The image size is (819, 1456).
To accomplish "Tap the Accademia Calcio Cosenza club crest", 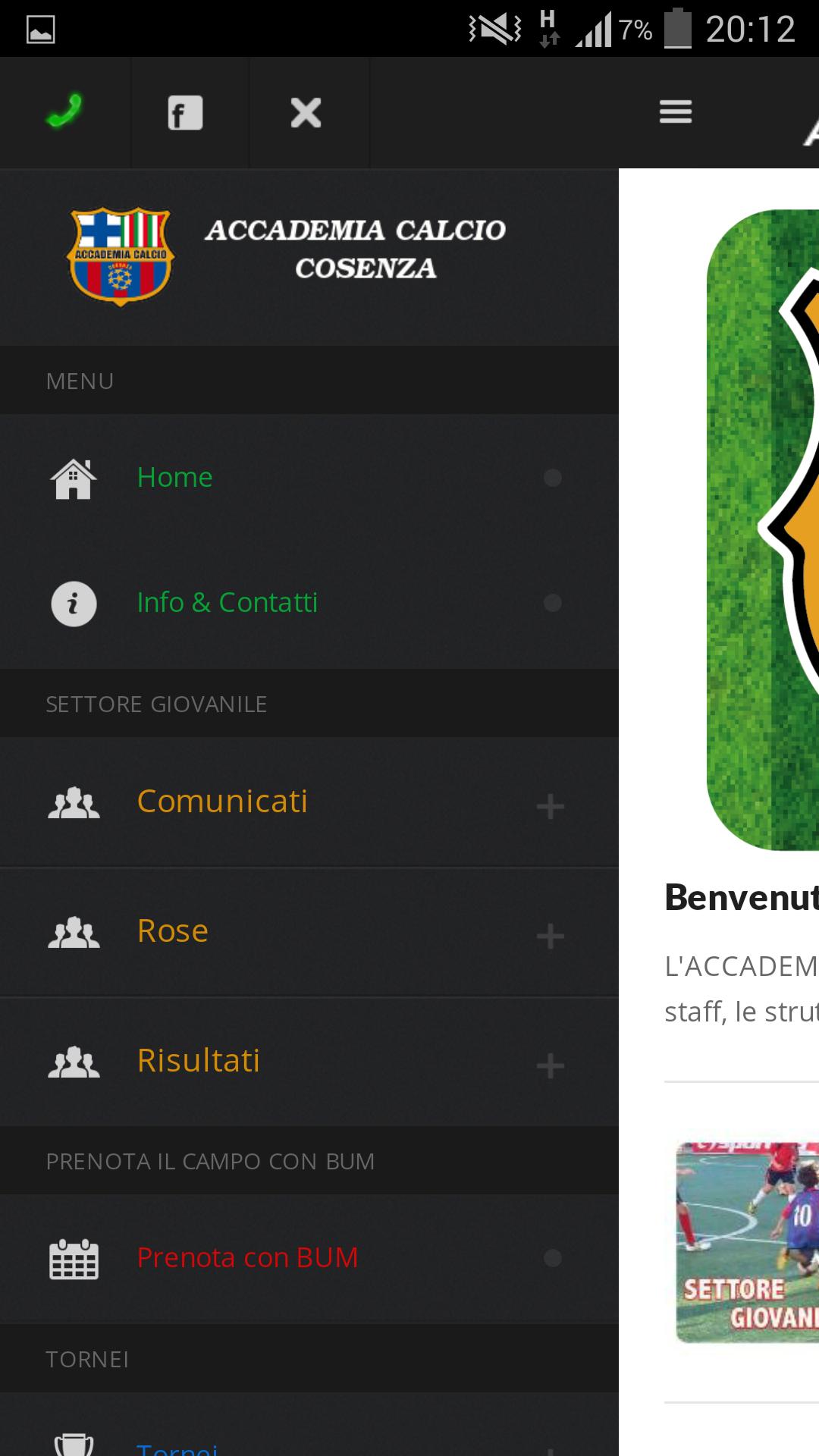I will tap(120, 254).
